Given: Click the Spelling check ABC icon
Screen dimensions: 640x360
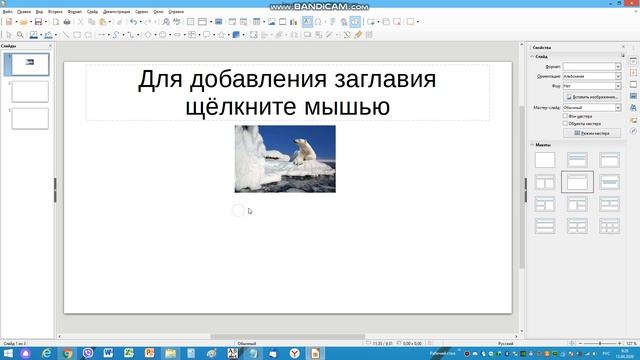Looking at the screenshot, I should [177, 22].
